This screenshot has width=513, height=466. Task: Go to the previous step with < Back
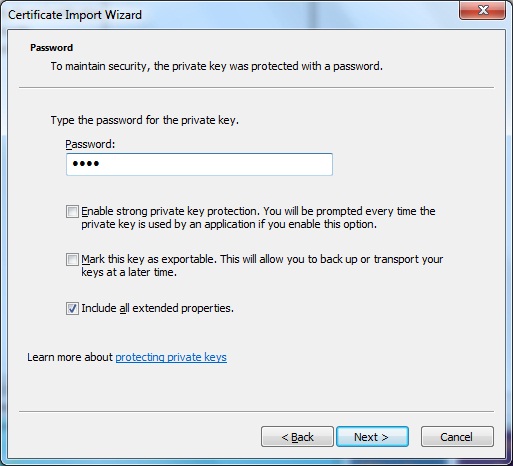click(x=297, y=436)
